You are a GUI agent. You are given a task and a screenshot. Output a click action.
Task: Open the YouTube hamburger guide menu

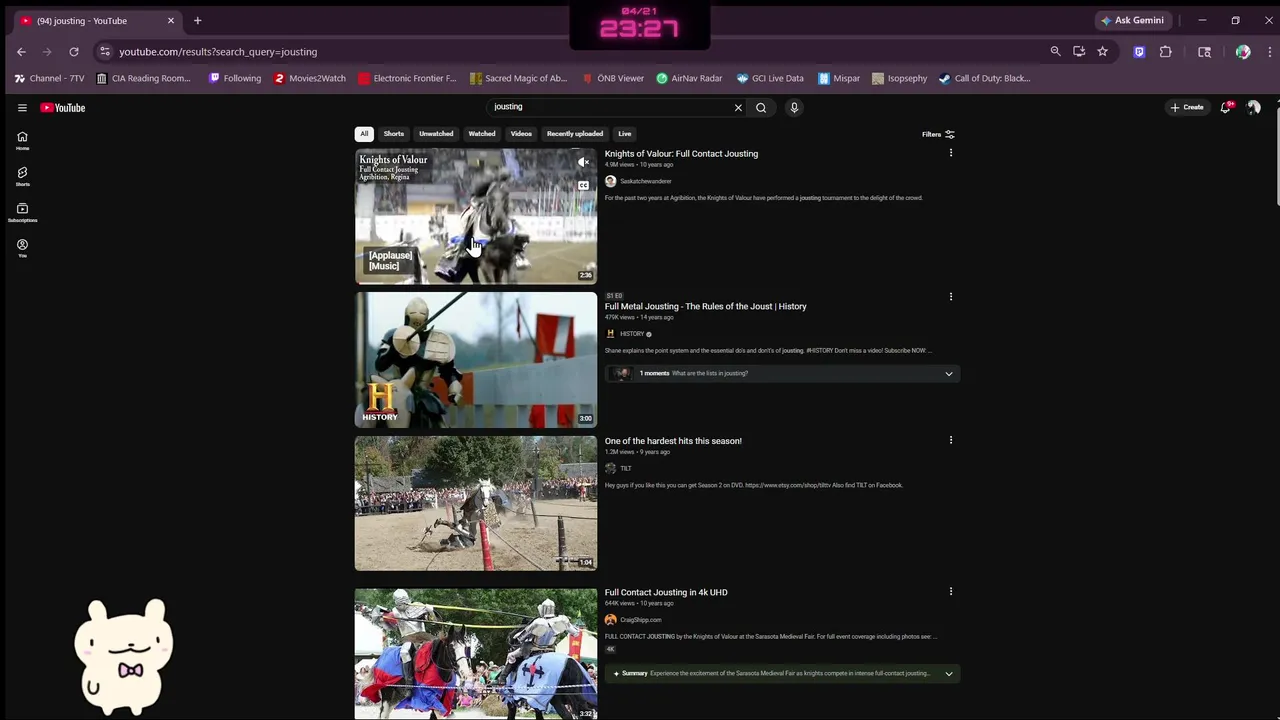(x=22, y=107)
